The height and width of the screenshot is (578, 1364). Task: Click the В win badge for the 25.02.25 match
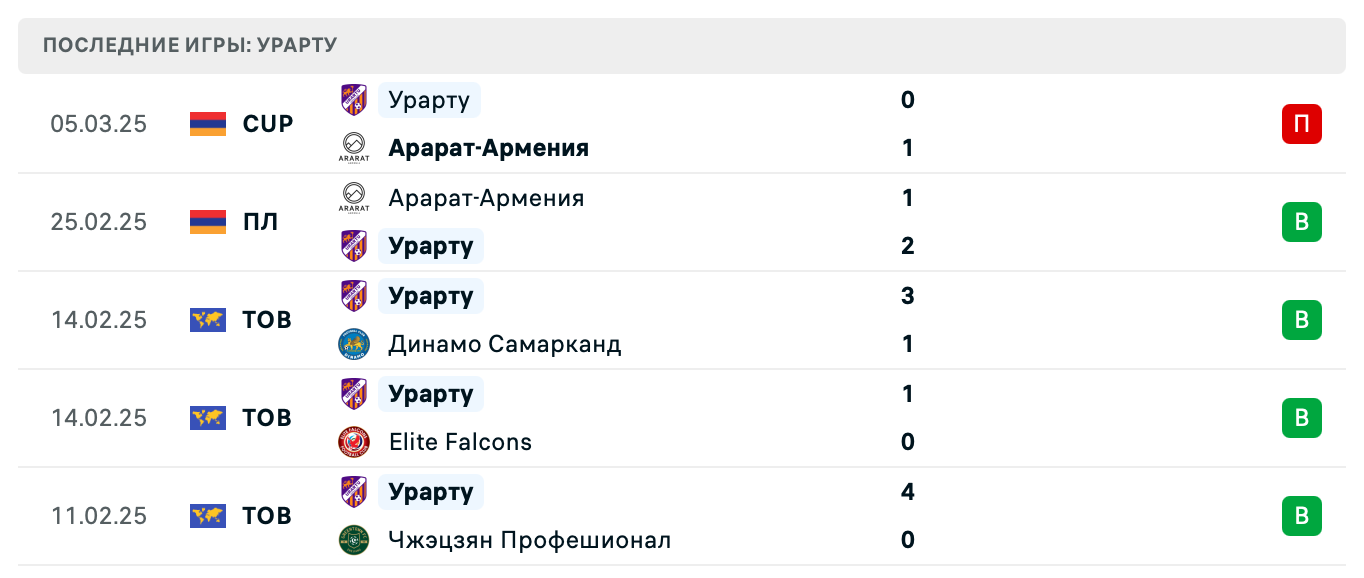pos(1301,222)
